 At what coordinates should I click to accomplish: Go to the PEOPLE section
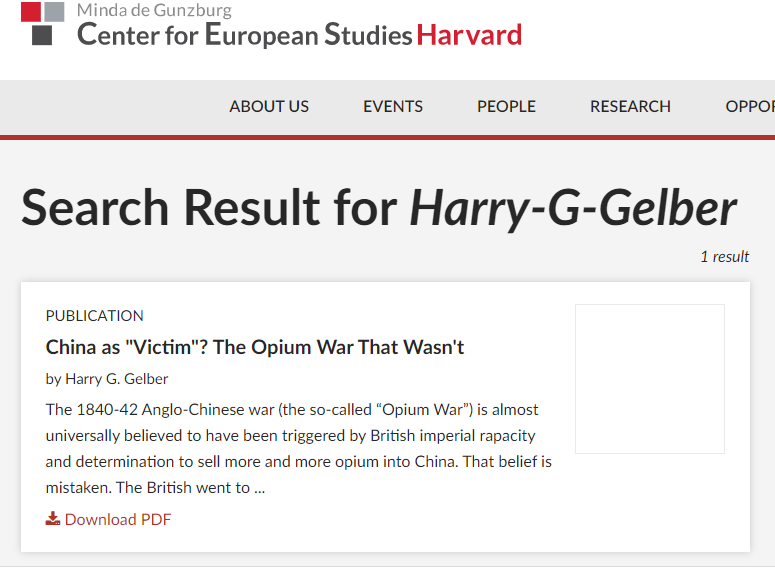pyautogui.click(x=506, y=106)
